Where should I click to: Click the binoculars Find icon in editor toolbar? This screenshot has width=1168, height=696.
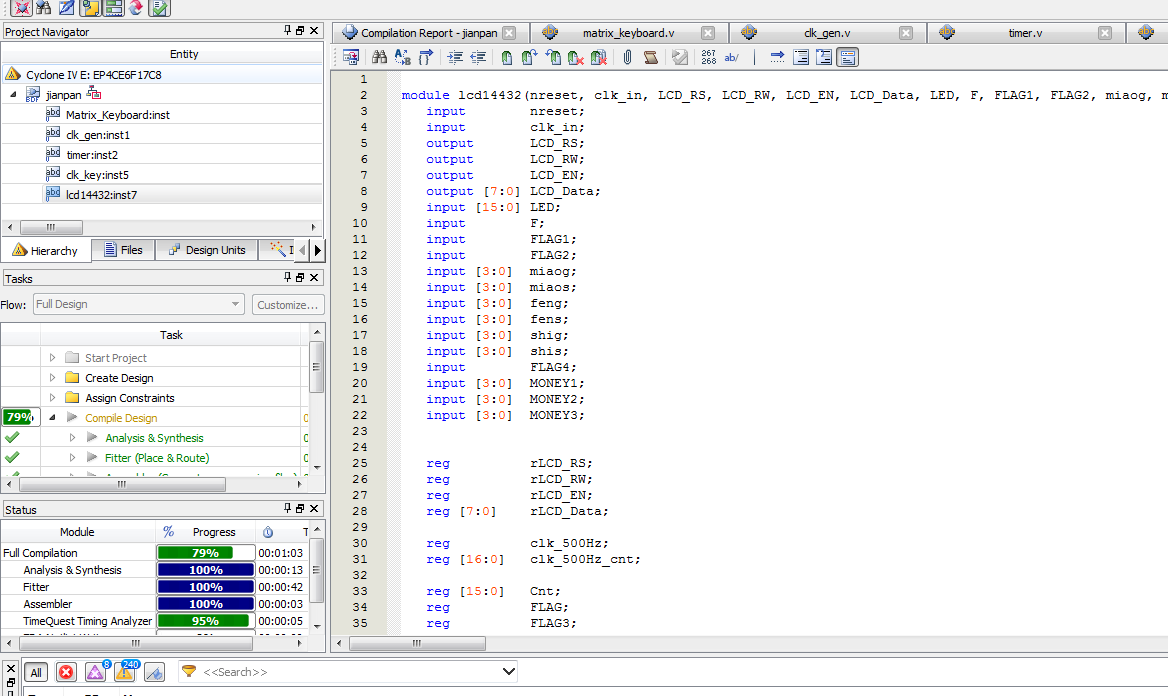click(x=379, y=58)
